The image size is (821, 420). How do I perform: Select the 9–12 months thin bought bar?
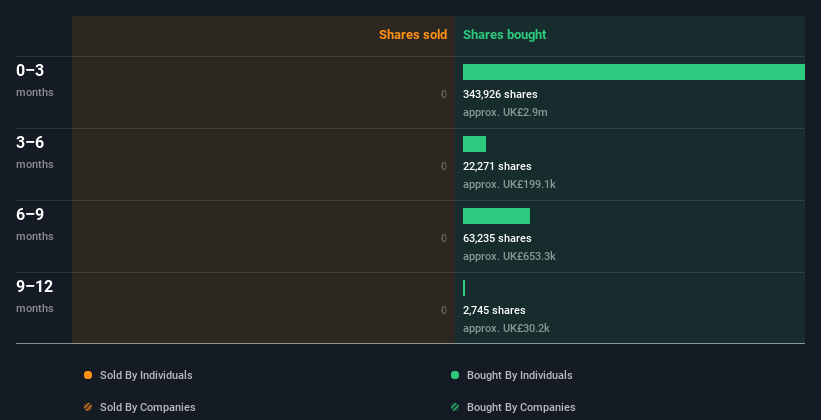tap(464, 288)
